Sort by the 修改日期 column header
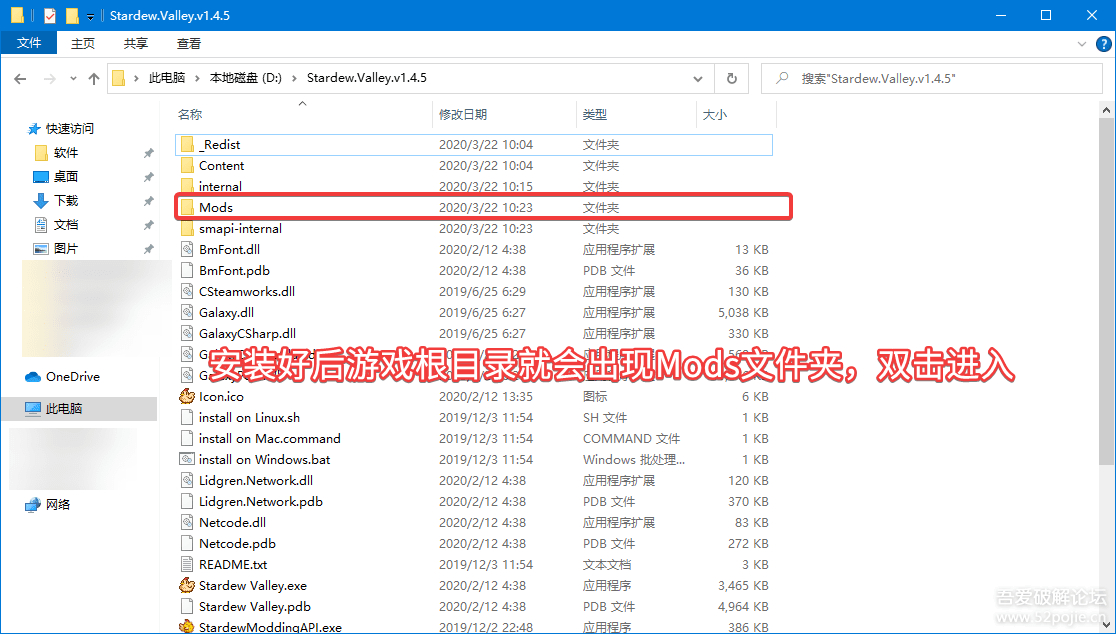1116x634 pixels. [463, 114]
